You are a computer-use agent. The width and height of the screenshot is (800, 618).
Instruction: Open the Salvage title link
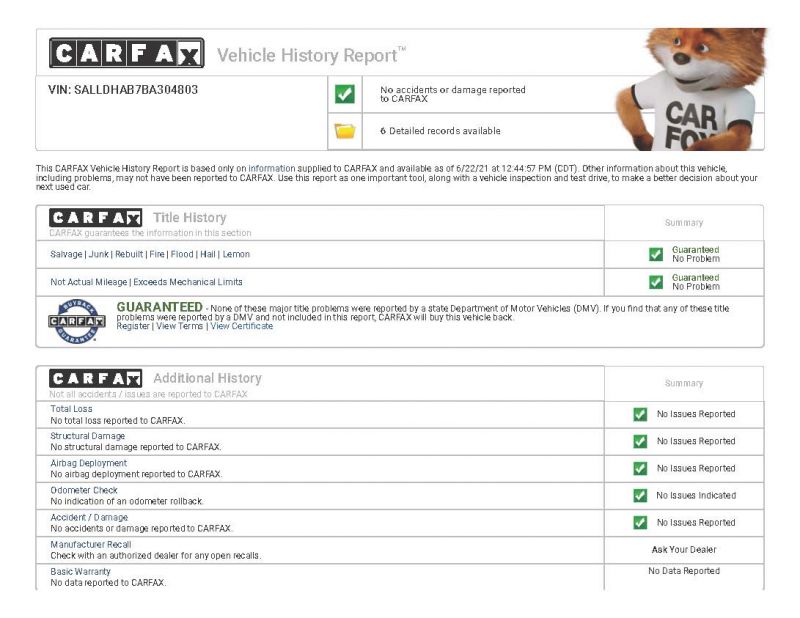[66, 254]
